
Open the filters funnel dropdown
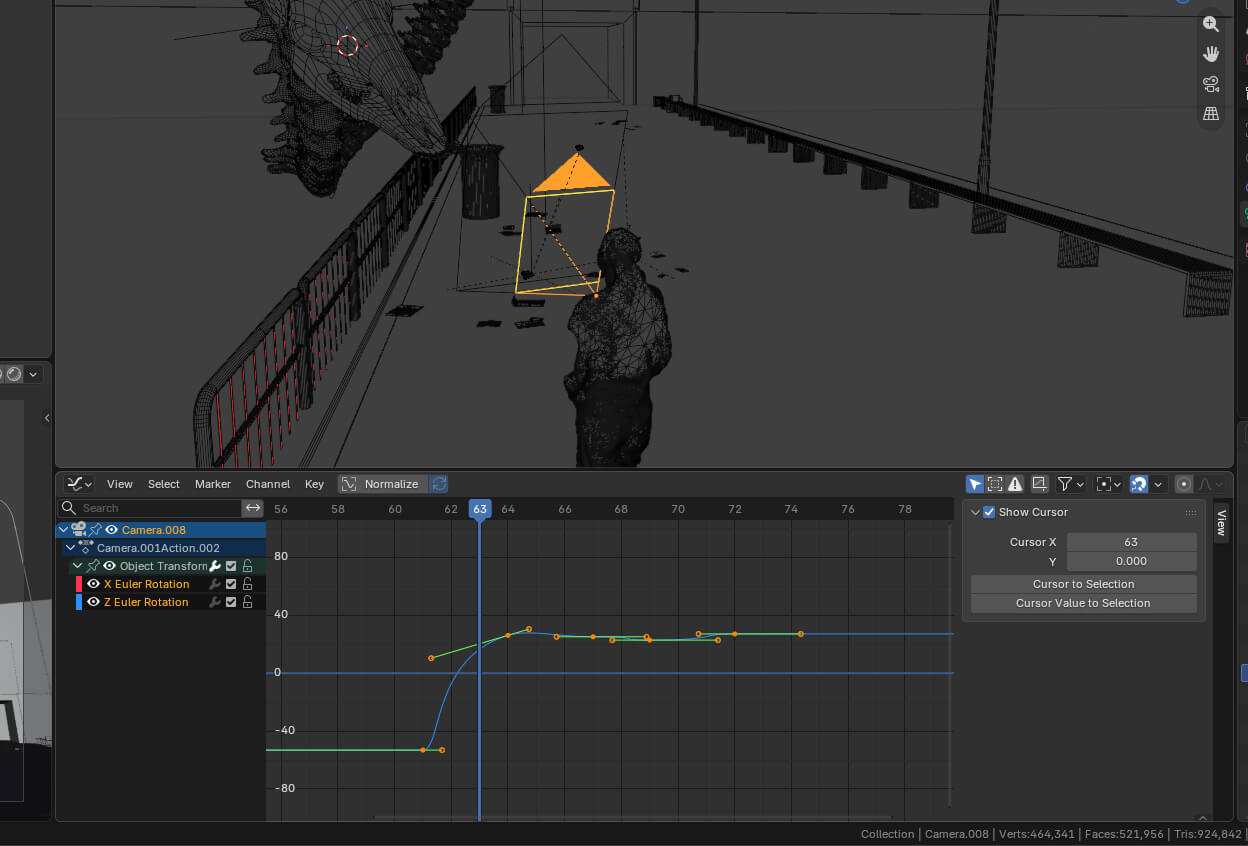pos(1071,484)
